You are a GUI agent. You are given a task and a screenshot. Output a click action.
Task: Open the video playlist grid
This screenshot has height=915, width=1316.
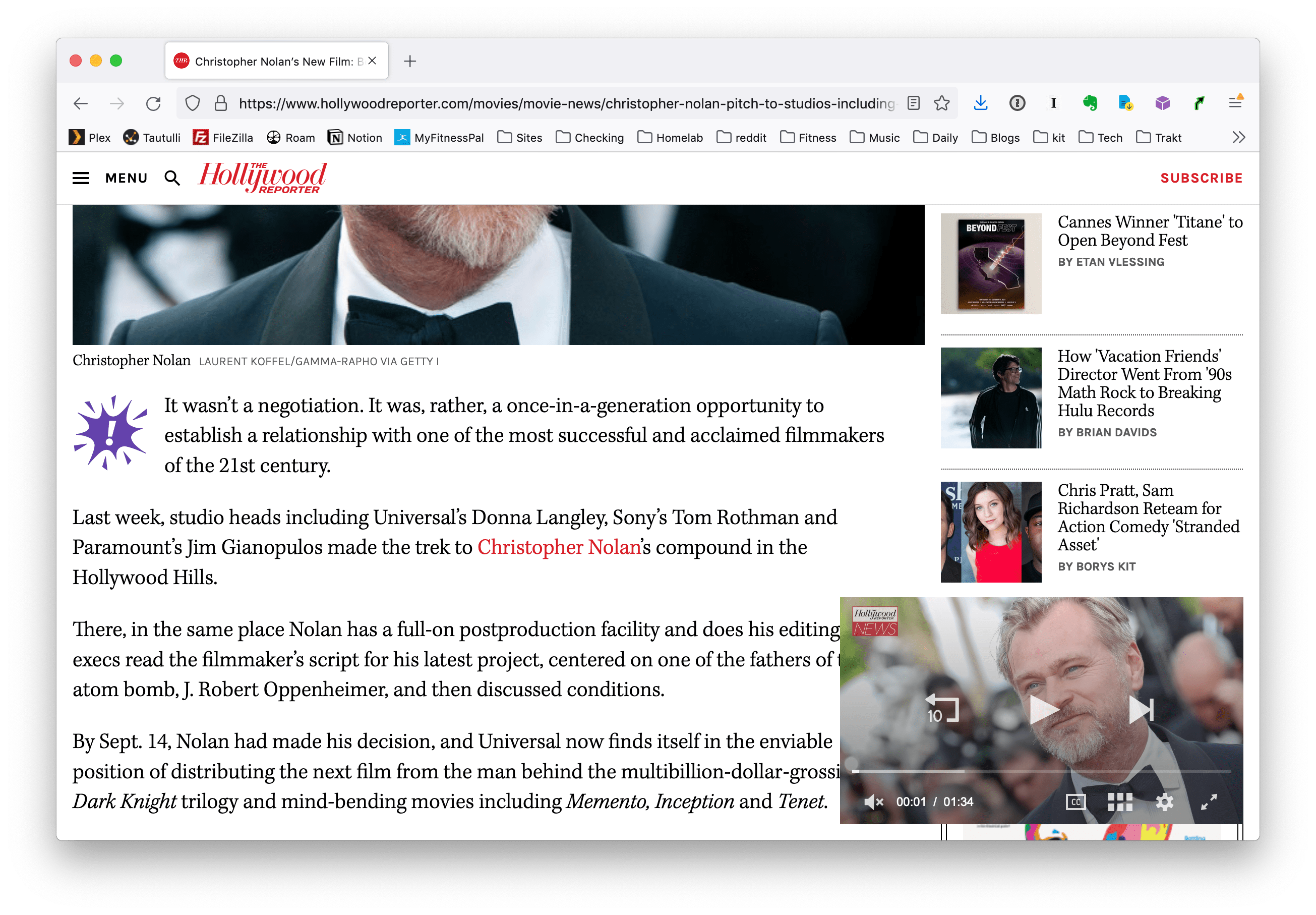click(1119, 802)
